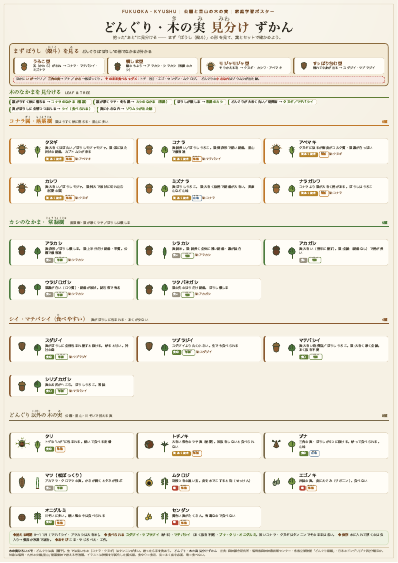Click the leaf icon in the アベマキ card
398x563 pixels.
(x=292, y=151)
